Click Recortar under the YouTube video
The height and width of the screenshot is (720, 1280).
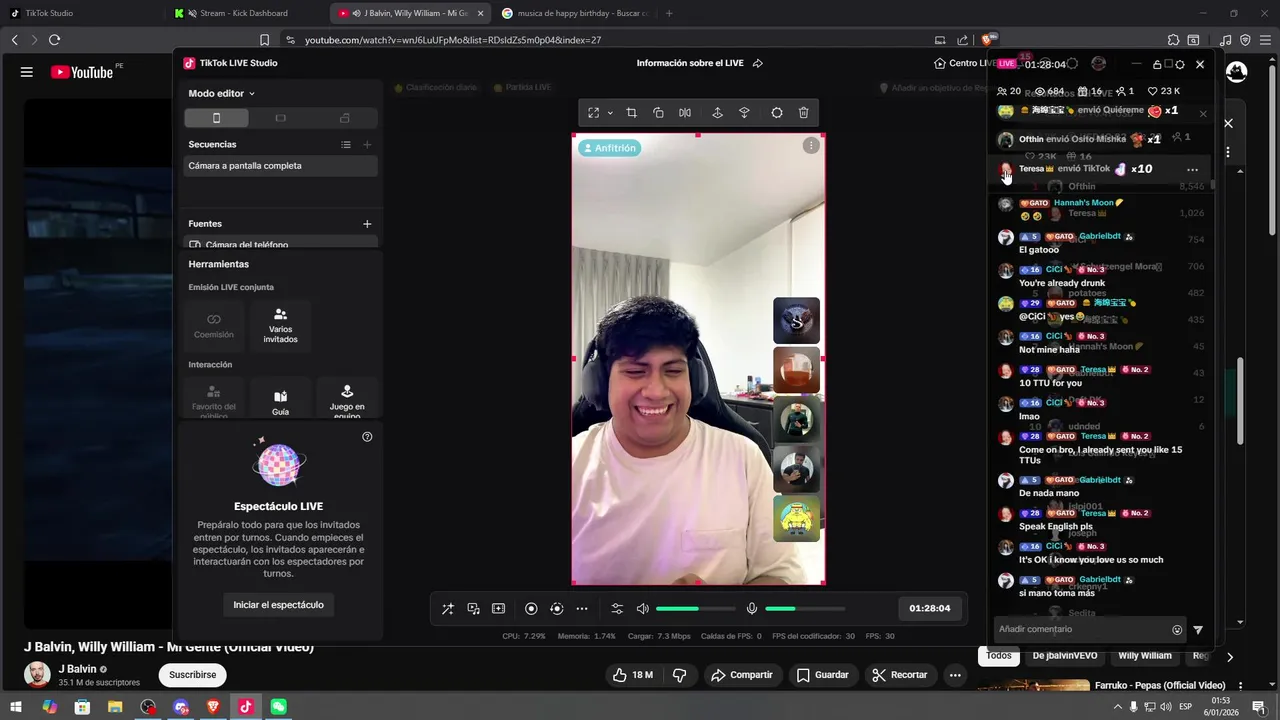tap(900, 675)
